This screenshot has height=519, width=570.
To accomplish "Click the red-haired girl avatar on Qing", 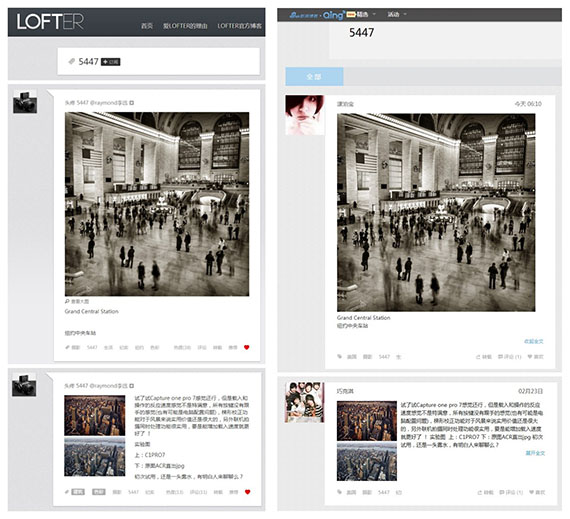I will (x=305, y=115).
